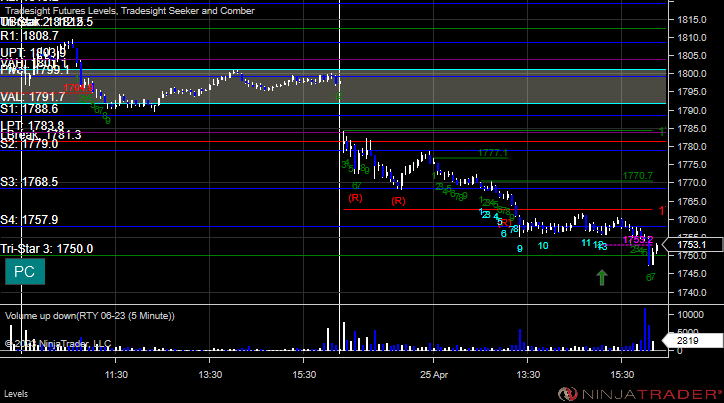724x403 pixels.
Task: Click the 10000 volume axis label
Action: [690, 314]
